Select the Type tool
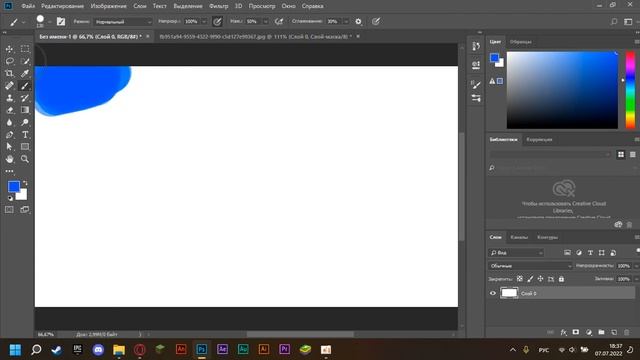 click(25, 135)
